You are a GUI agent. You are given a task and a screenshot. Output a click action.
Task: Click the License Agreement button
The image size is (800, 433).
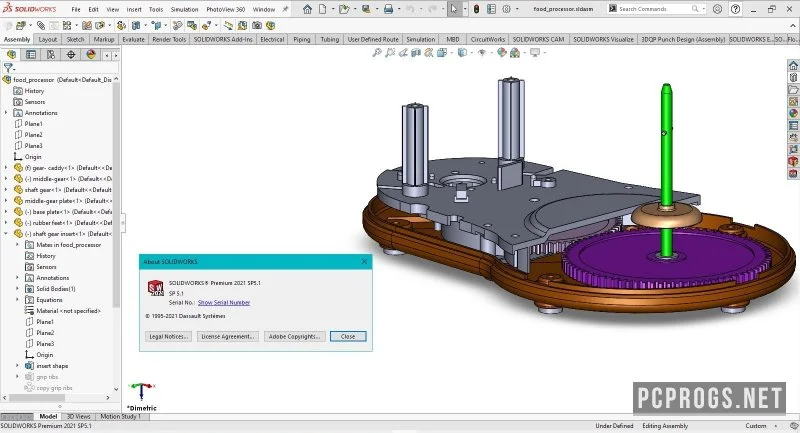(228, 337)
